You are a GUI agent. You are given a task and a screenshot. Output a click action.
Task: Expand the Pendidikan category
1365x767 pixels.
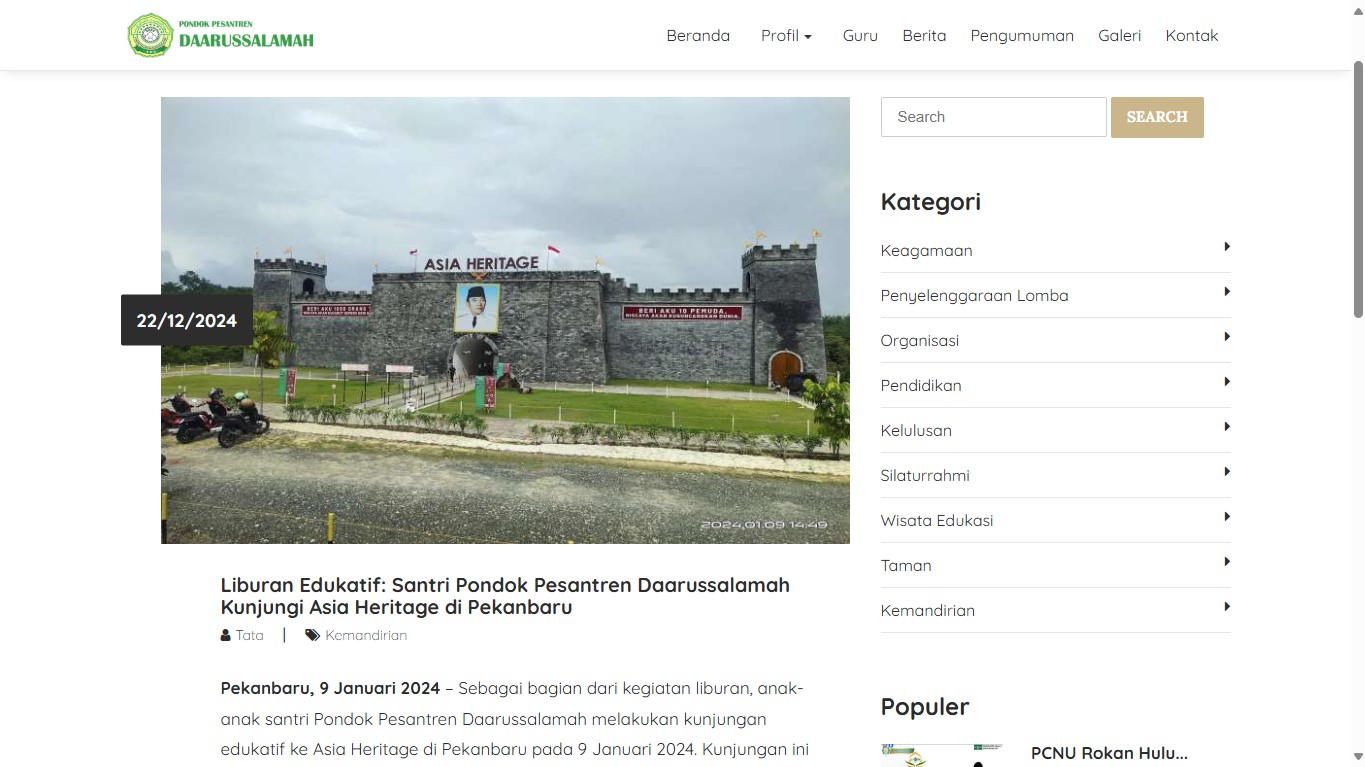click(1227, 381)
